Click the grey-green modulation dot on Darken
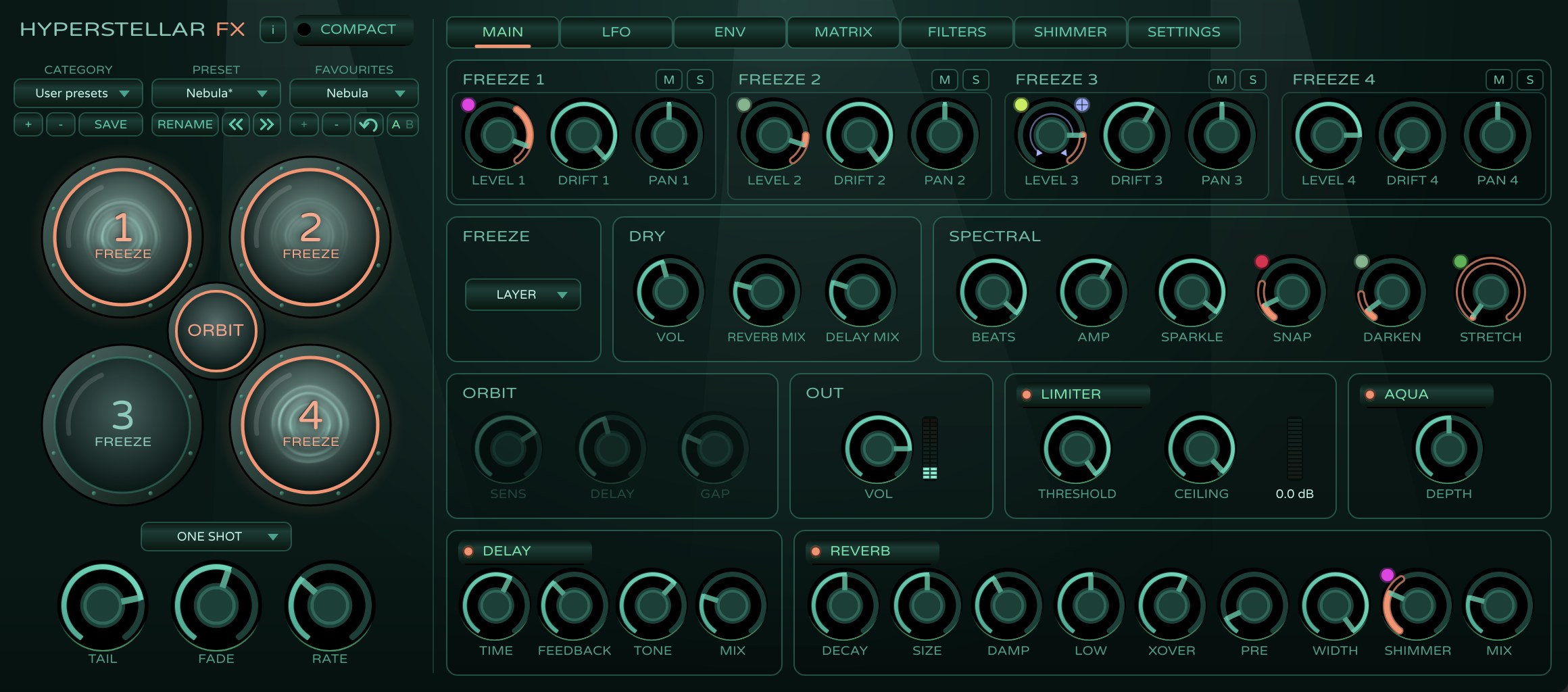Viewport: 1568px width, 692px height. coord(1361,262)
